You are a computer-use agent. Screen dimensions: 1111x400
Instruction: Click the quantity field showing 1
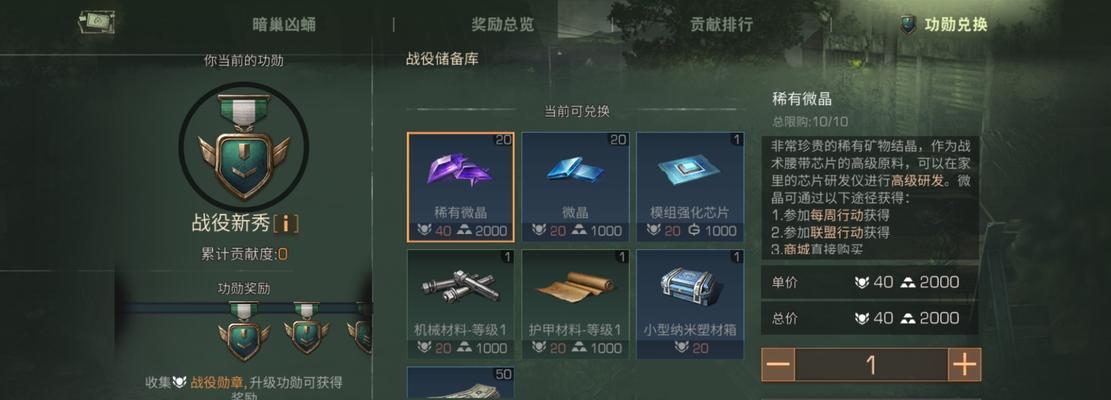(x=872, y=365)
